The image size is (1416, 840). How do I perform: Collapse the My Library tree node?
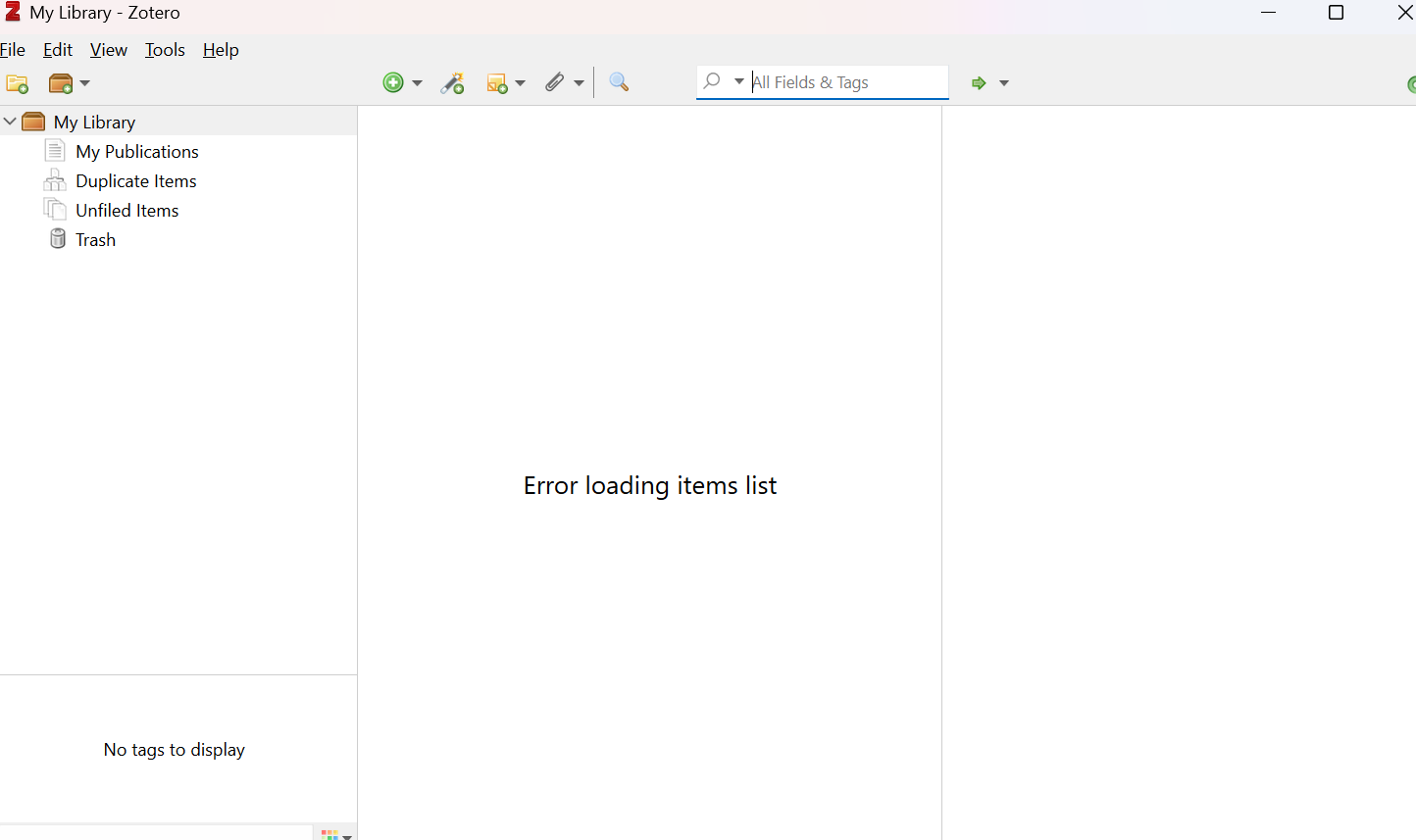point(10,122)
